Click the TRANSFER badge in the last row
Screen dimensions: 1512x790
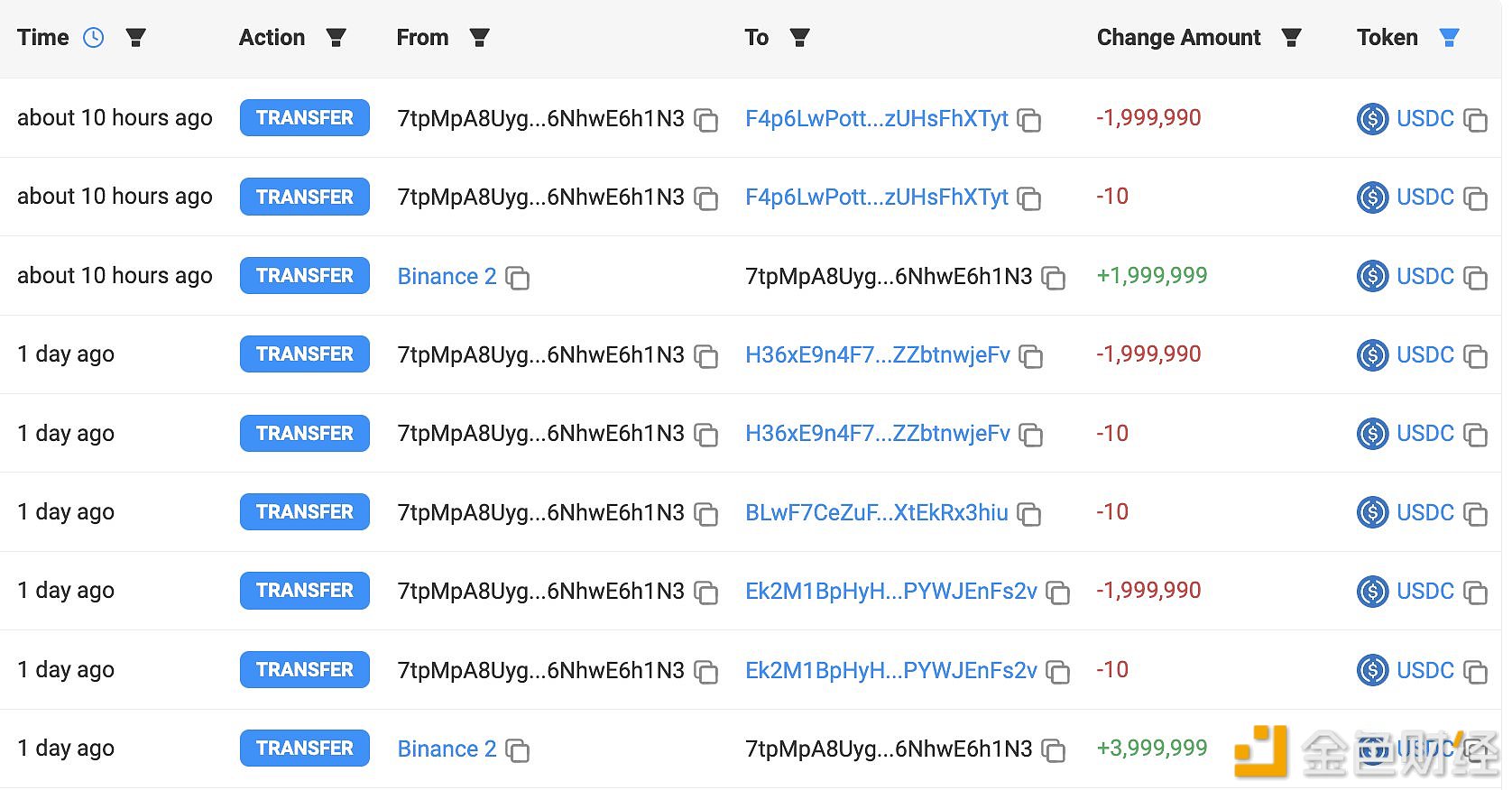click(x=305, y=749)
